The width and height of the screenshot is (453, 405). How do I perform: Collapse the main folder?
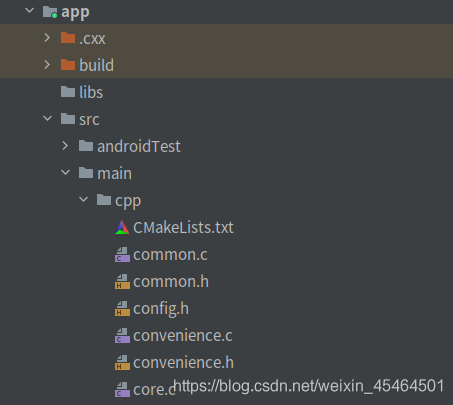[x=66, y=172]
